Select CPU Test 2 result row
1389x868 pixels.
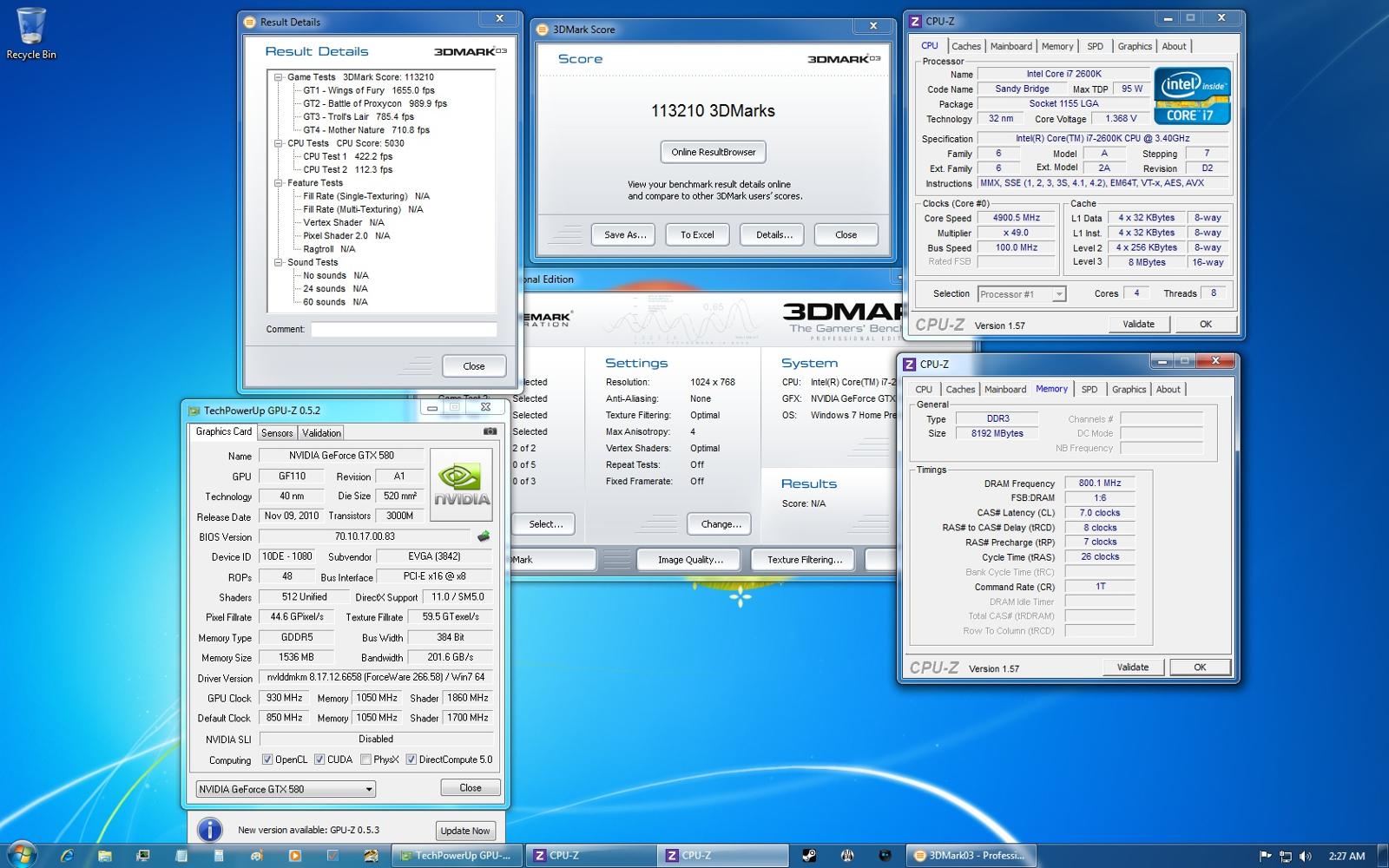[347, 170]
